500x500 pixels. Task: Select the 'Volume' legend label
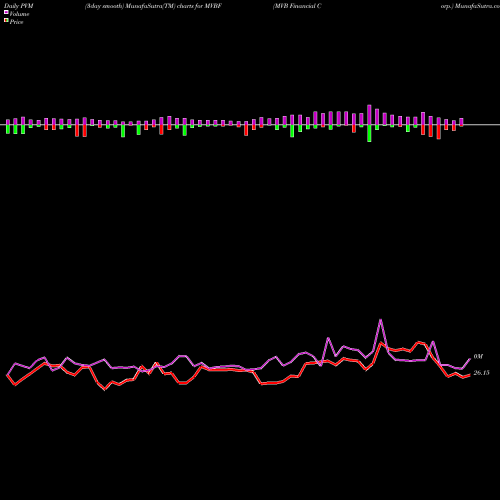19,14
